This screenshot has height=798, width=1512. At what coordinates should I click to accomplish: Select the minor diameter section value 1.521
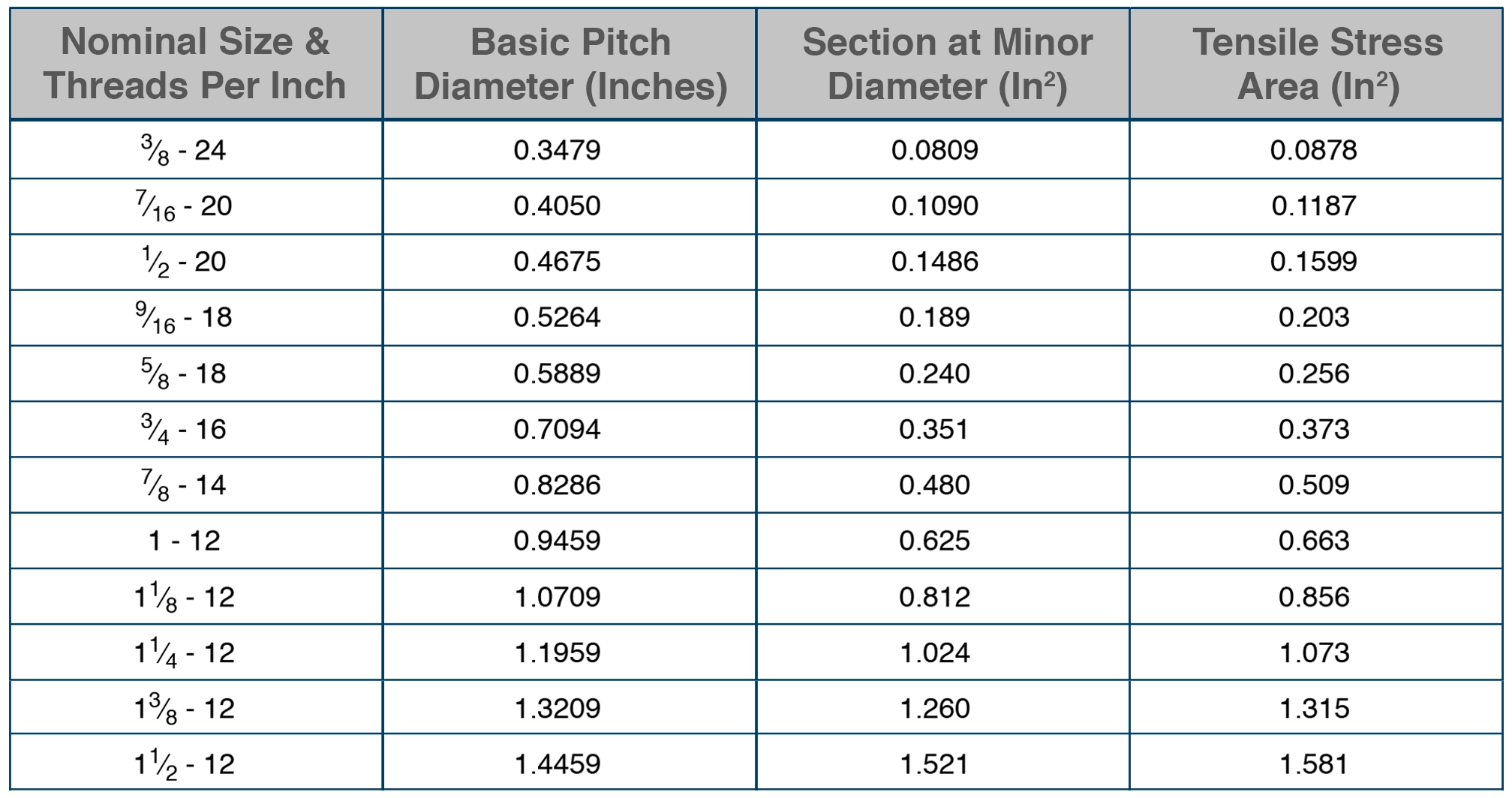coord(935,764)
